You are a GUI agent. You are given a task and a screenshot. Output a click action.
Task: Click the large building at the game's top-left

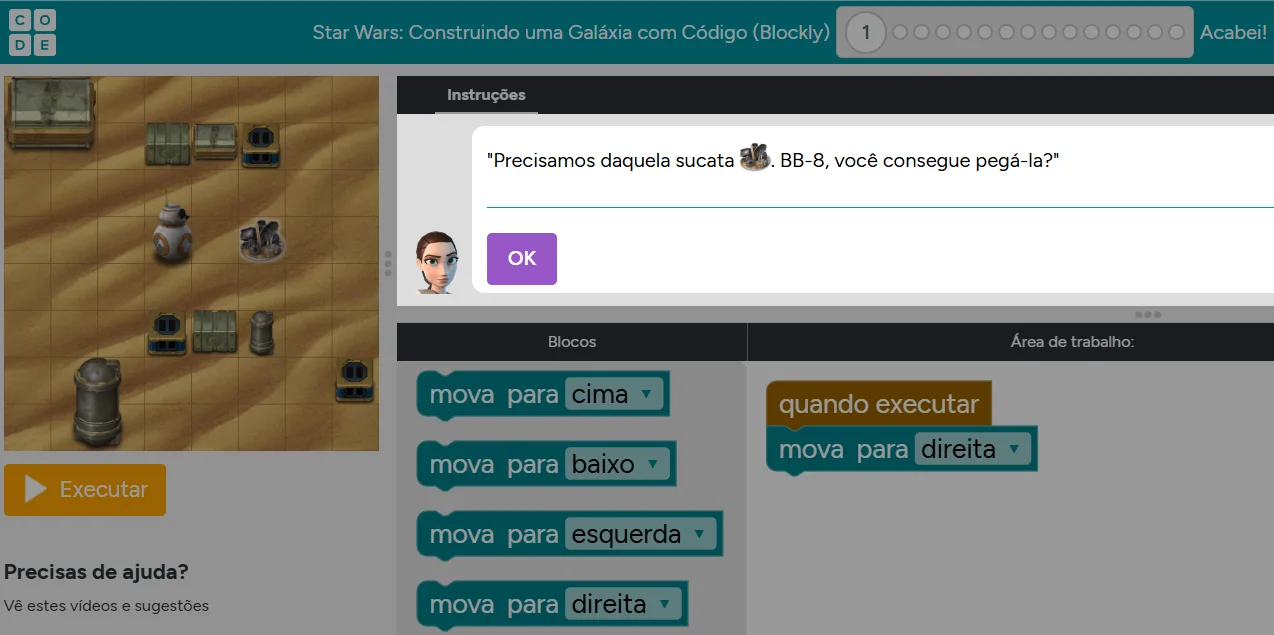tap(50, 113)
